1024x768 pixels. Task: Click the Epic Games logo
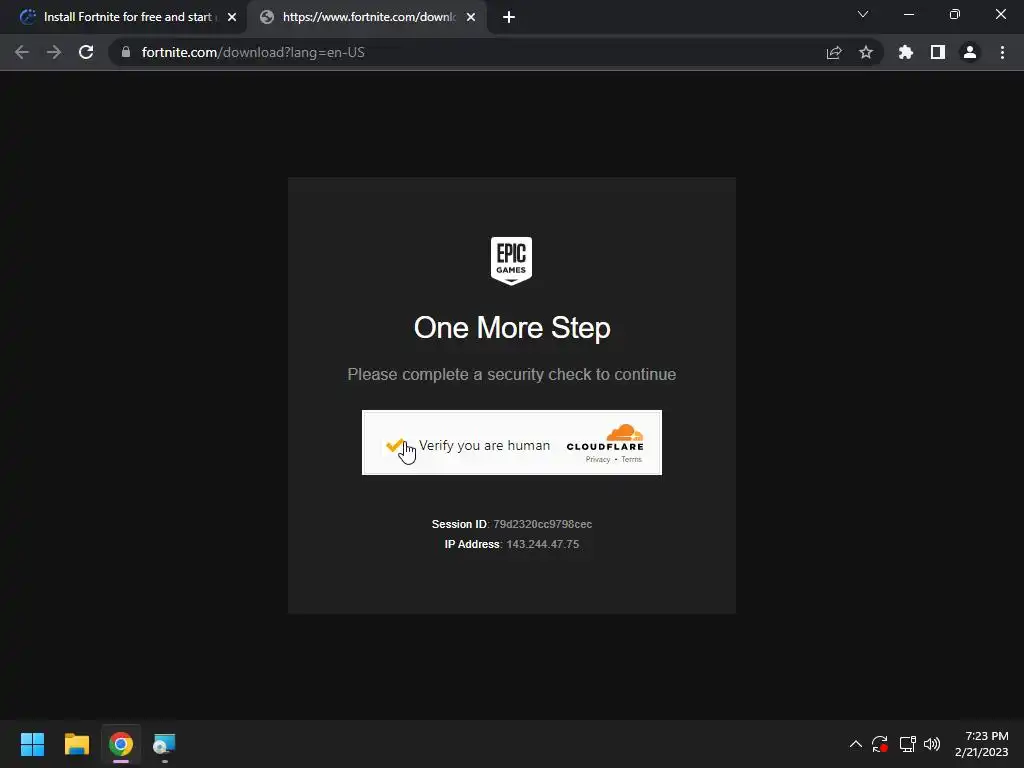pos(511,261)
